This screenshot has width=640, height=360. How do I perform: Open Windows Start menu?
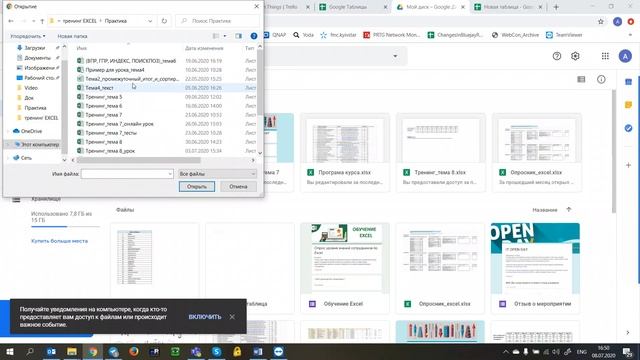(9, 351)
